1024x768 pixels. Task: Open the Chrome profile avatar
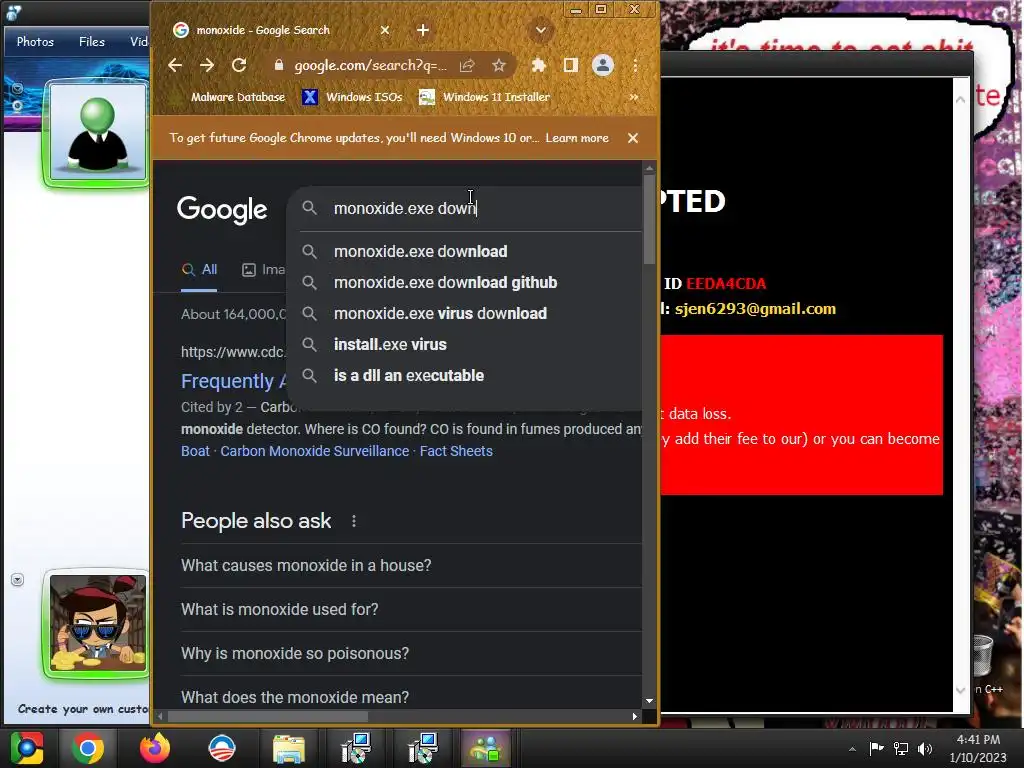[603, 65]
